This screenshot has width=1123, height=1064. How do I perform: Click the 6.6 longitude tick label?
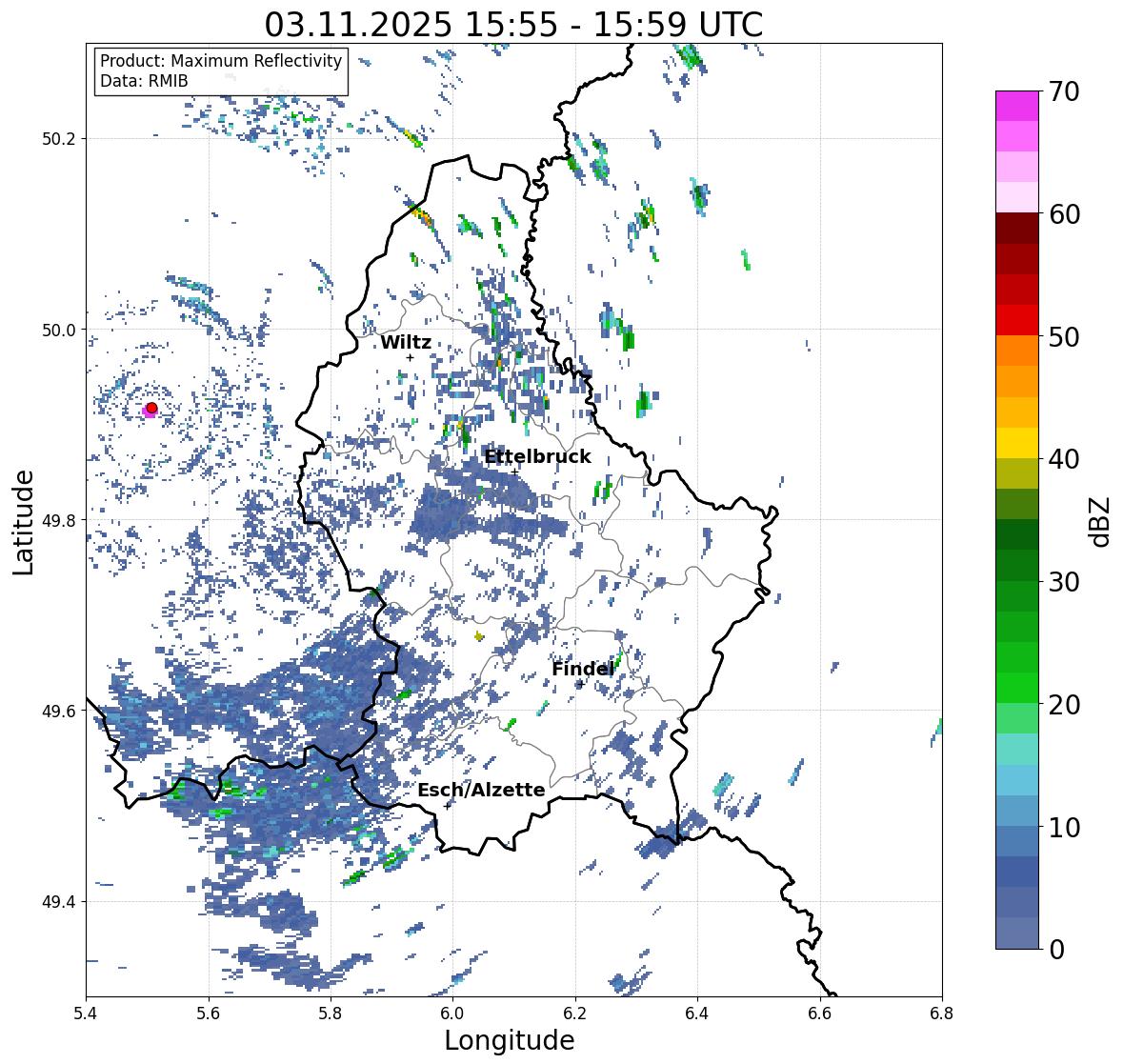pyautogui.click(x=820, y=1014)
